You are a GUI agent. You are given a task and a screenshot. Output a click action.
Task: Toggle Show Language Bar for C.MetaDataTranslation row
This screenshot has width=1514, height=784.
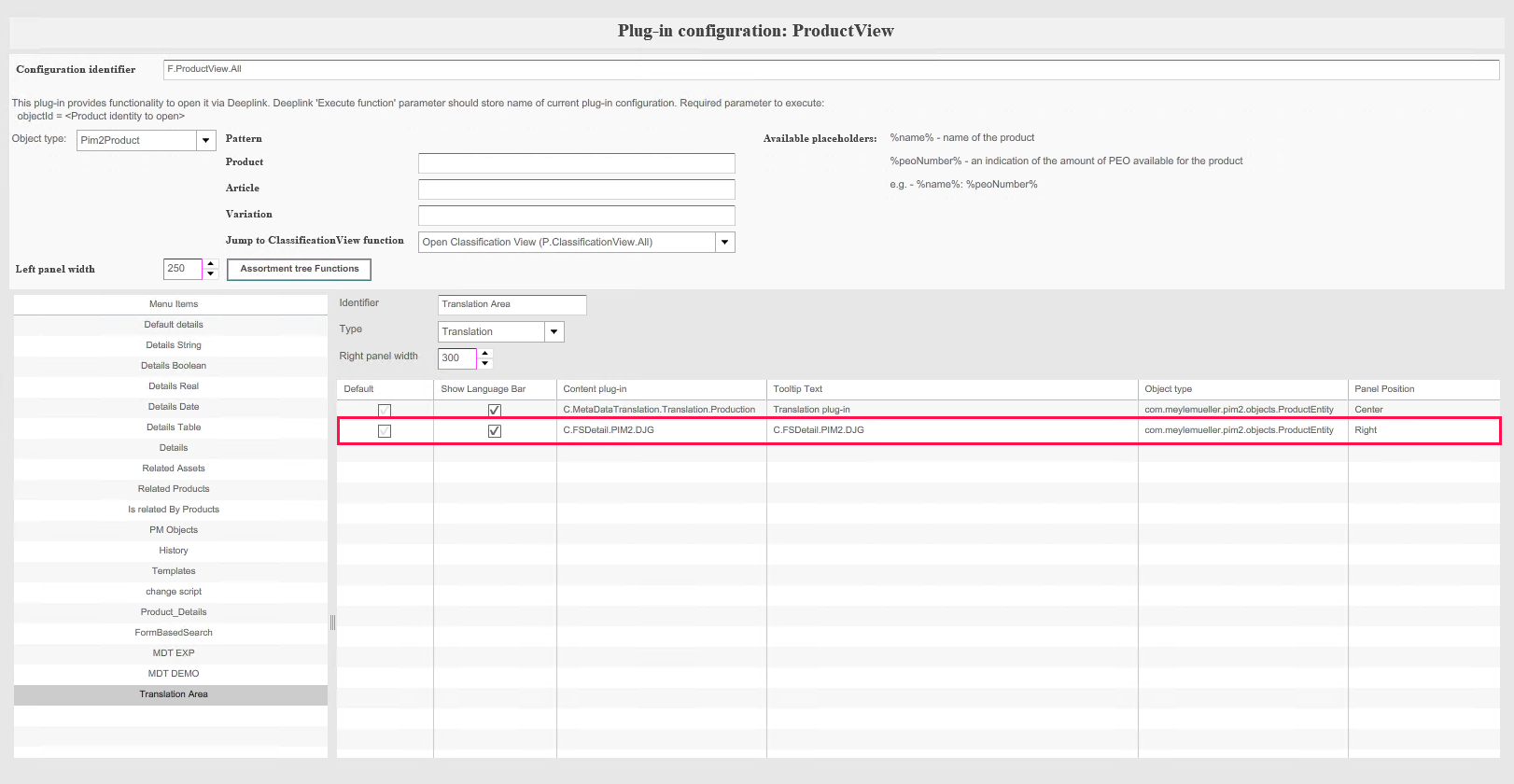pyautogui.click(x=495, y=410)
